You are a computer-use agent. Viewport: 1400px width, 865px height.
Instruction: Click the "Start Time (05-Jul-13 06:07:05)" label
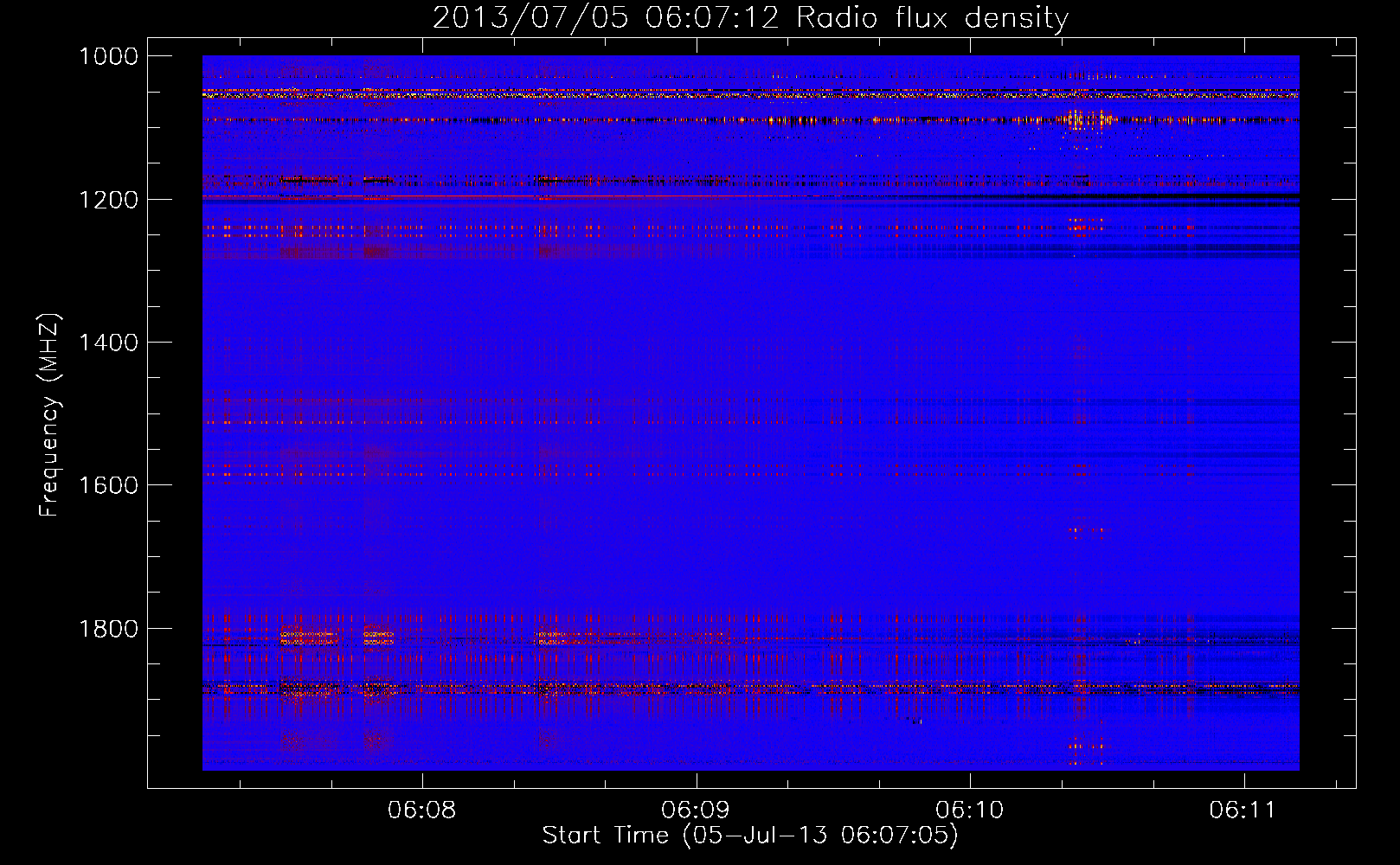750,836
